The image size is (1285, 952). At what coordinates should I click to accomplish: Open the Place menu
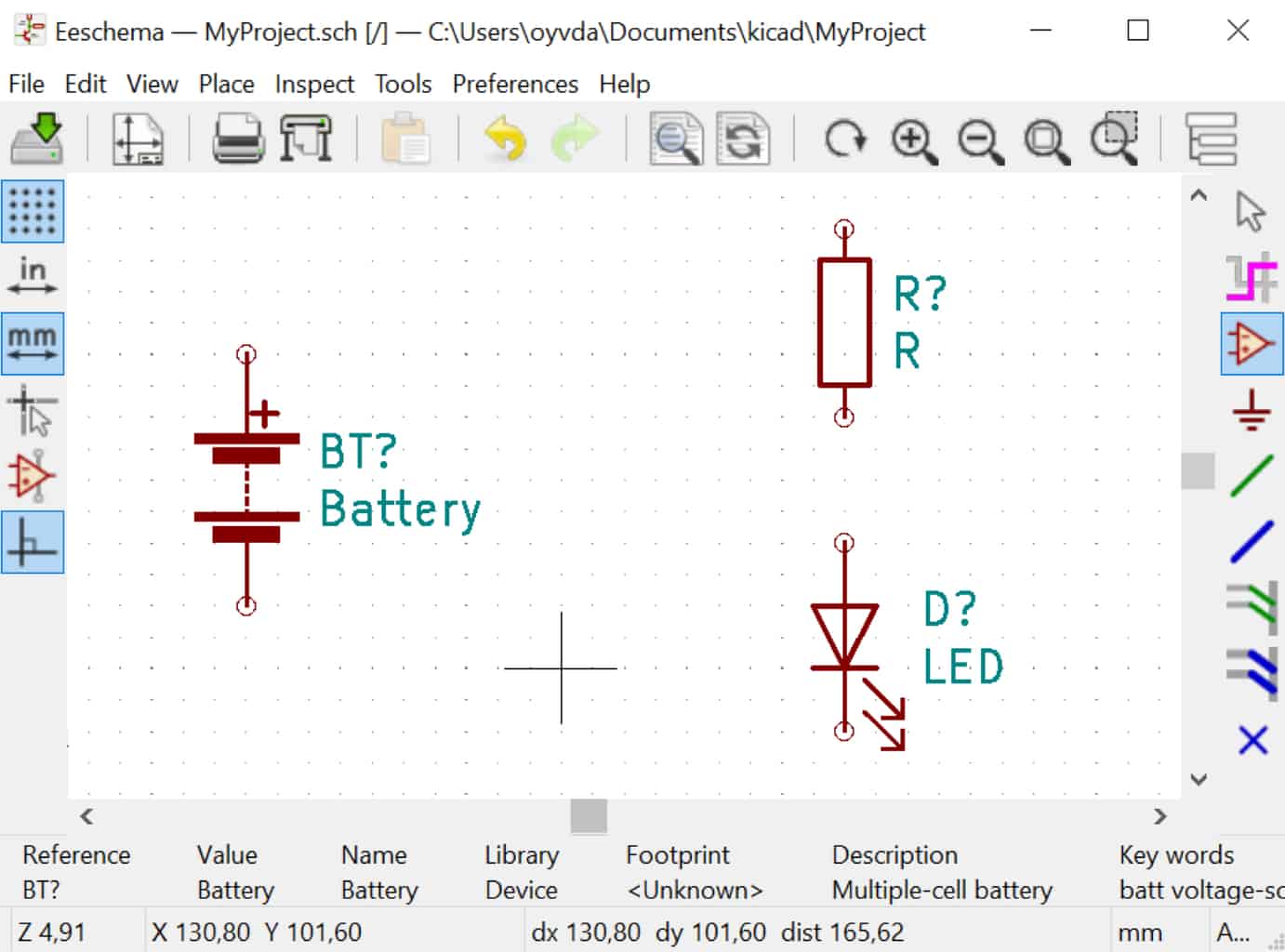click(226, 84)
